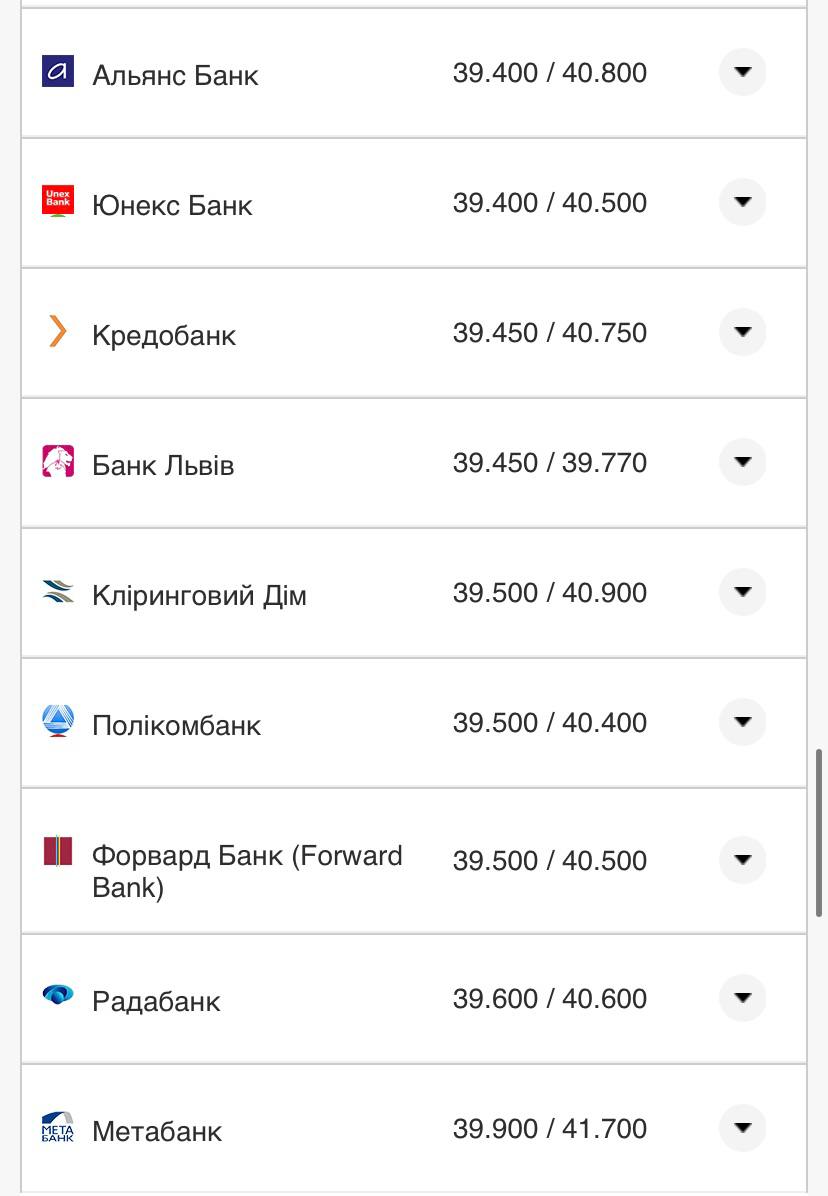Show details for Кліринговий Дім
The image size is (828, 1196).
tap(742, 592)
